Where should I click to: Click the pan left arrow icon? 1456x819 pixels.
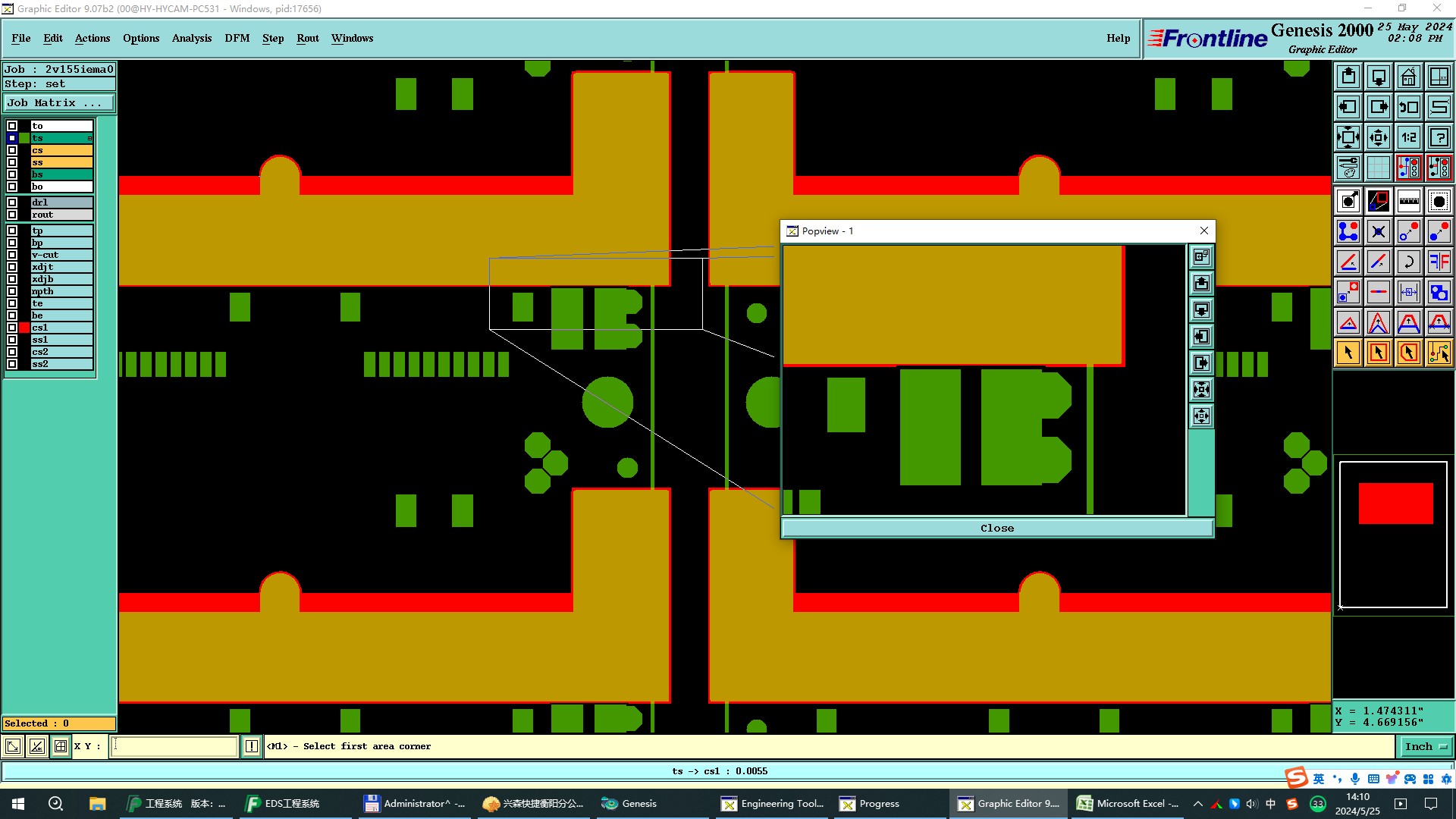[x=1348, y=107]
